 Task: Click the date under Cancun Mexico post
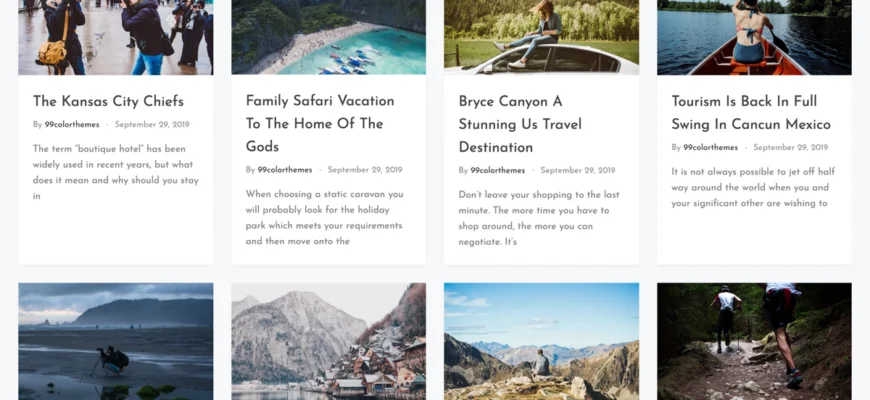coord(791,148)
